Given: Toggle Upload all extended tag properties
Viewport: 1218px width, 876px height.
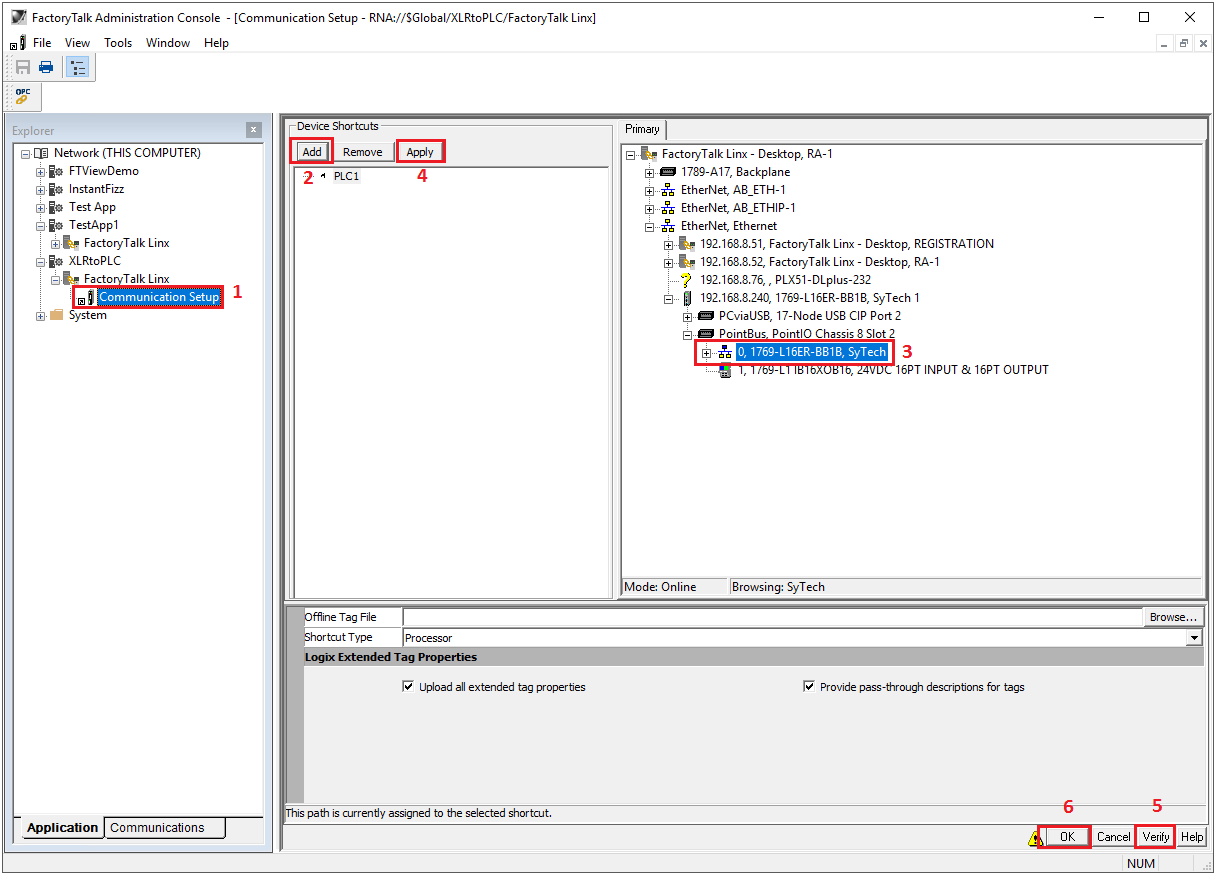Looking at the screenshot, I should click(x=408, y=687).
